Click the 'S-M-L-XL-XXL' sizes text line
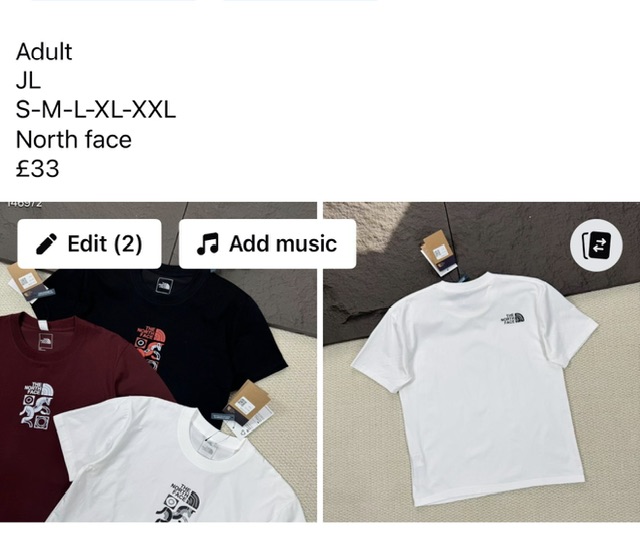 pyautogui.click(x=96, y=110)
